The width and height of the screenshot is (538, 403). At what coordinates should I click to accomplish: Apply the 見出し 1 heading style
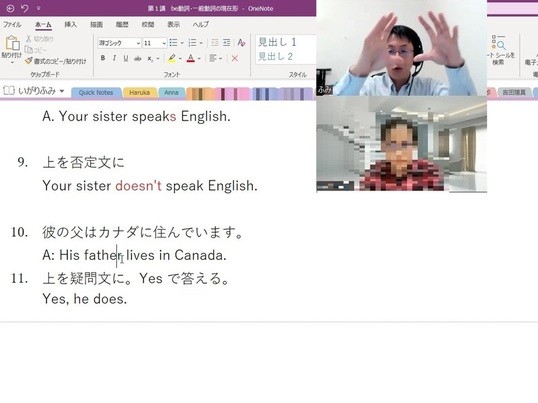[277, 42]
